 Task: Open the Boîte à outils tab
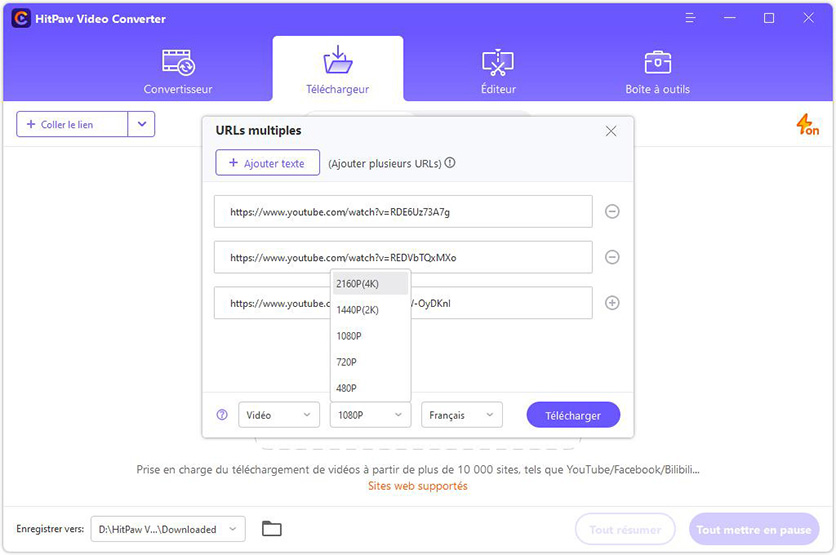coord(657,71)
